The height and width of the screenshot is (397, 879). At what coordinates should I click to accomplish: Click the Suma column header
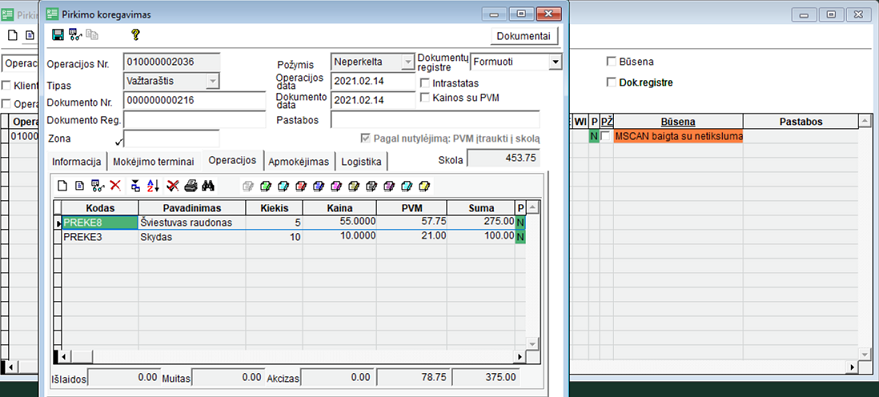click(481, 208)
